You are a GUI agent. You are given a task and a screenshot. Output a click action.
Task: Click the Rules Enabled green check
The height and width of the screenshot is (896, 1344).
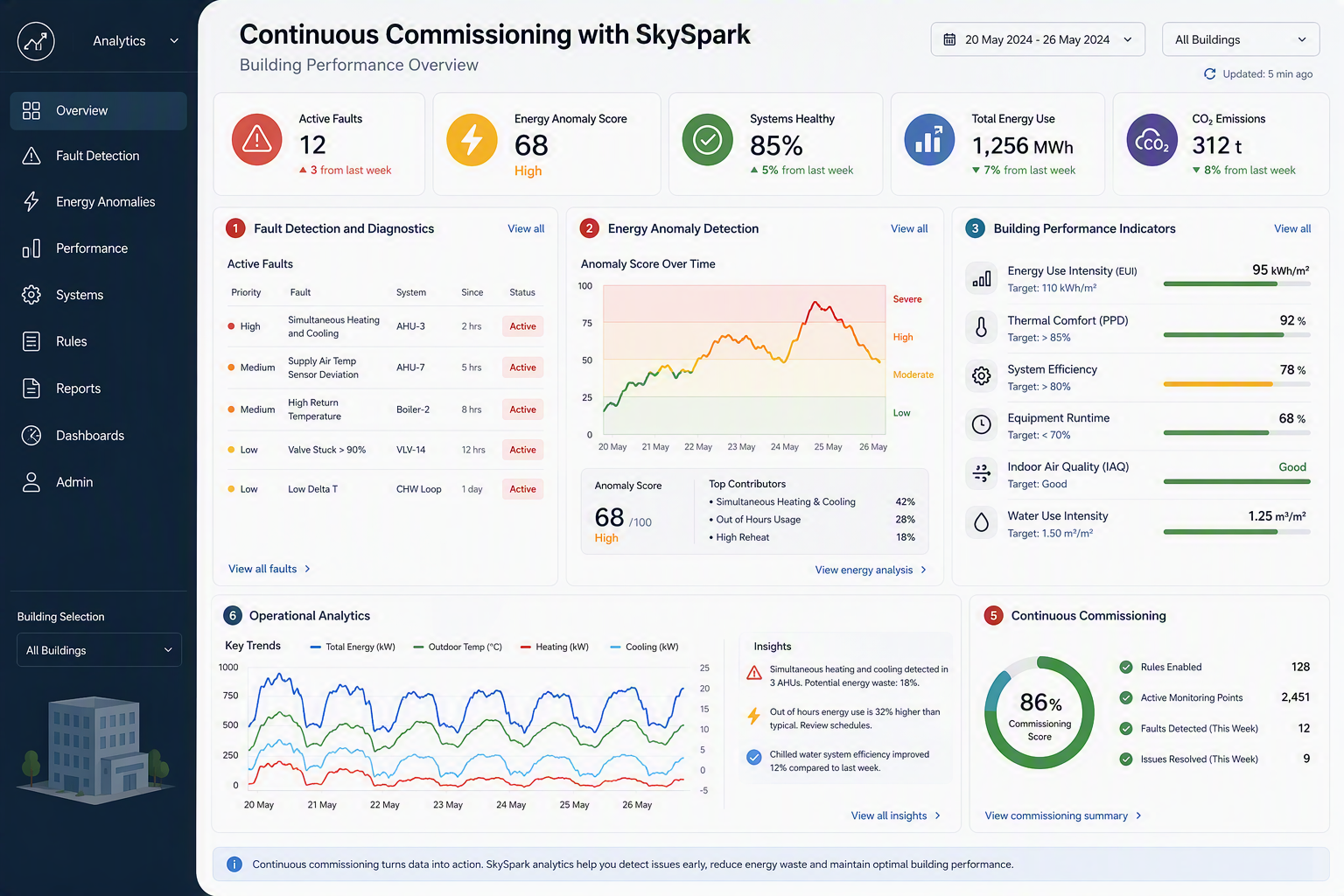click(x=1126, y=667)
